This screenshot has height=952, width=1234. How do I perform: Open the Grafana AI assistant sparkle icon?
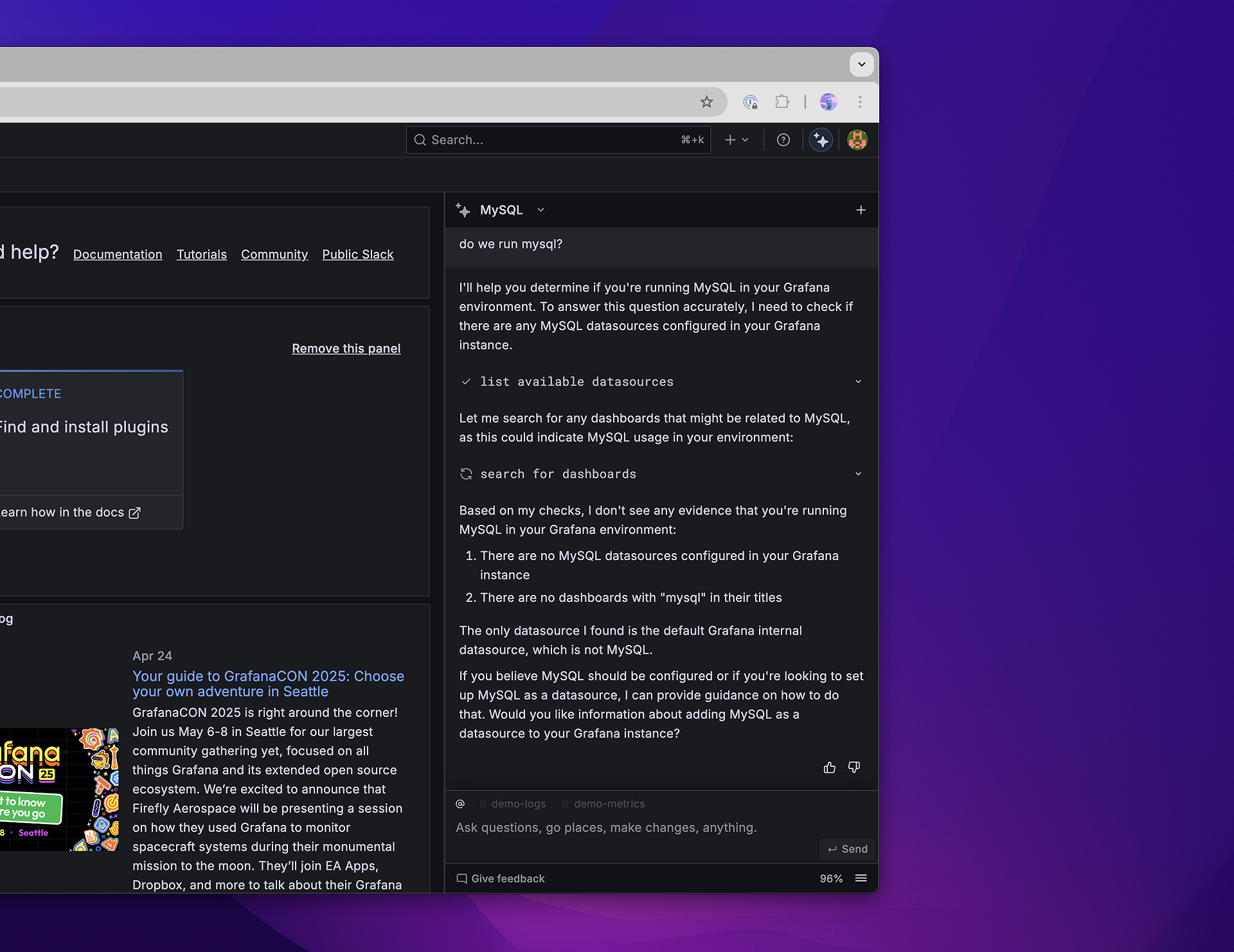click(x=821, y=139)
